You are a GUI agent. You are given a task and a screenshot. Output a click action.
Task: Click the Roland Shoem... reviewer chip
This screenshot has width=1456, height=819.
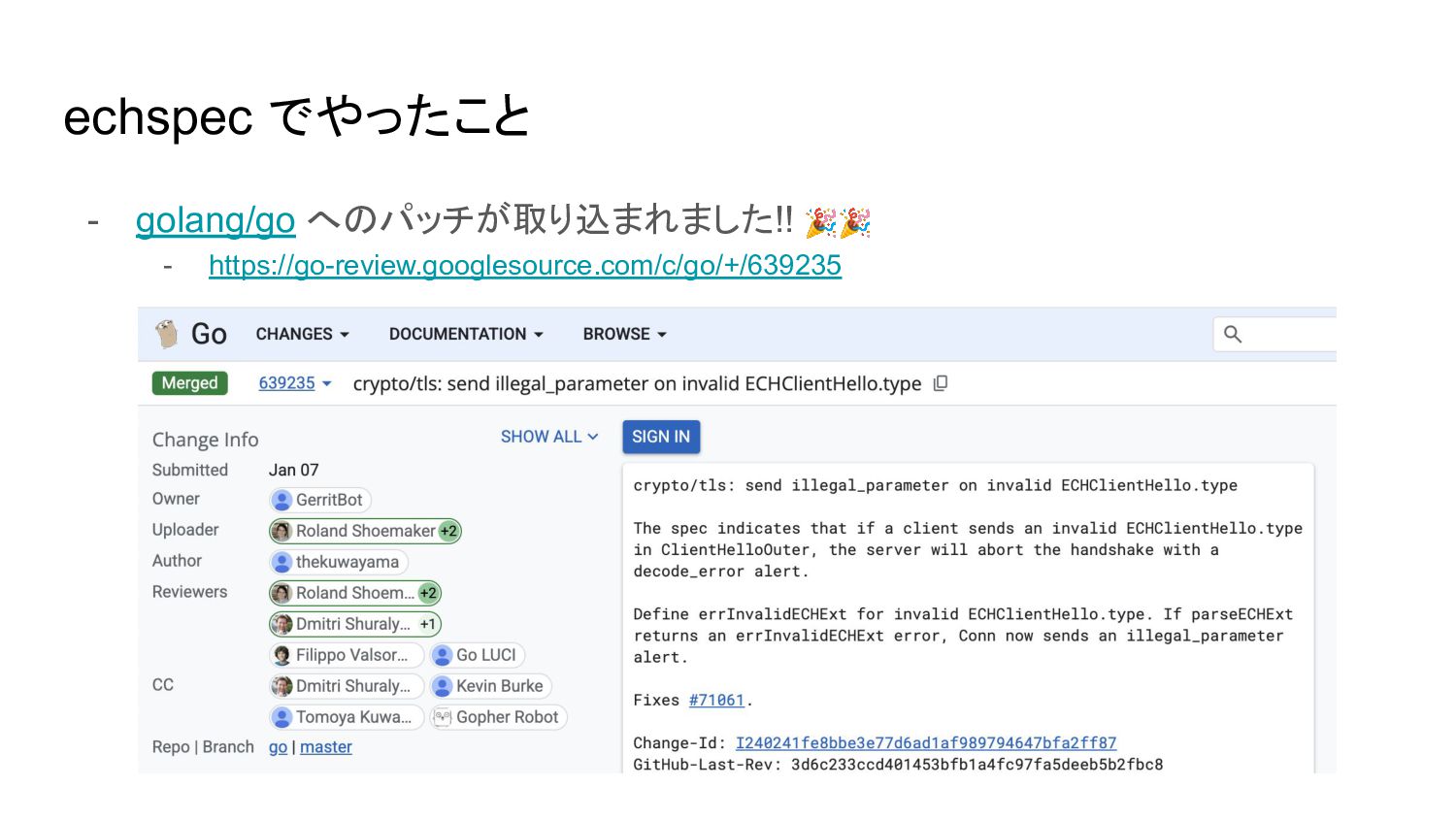click(355, 593)
